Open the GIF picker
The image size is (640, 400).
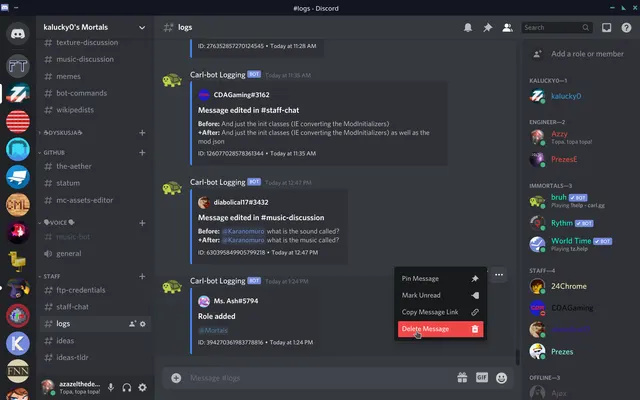tap(482, 378)
